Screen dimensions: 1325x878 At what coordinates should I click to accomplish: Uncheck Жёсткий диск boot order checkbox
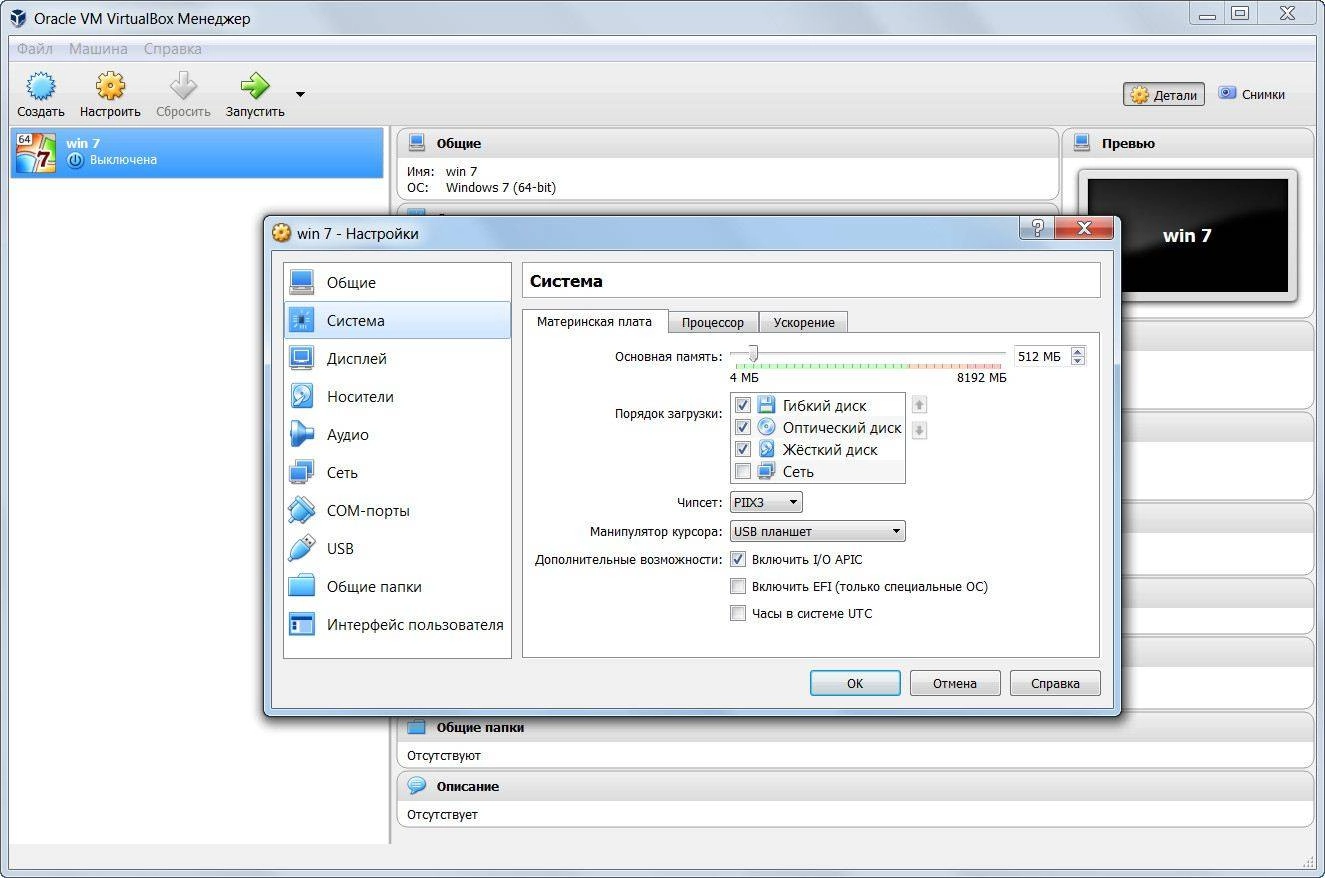(742, 449)
